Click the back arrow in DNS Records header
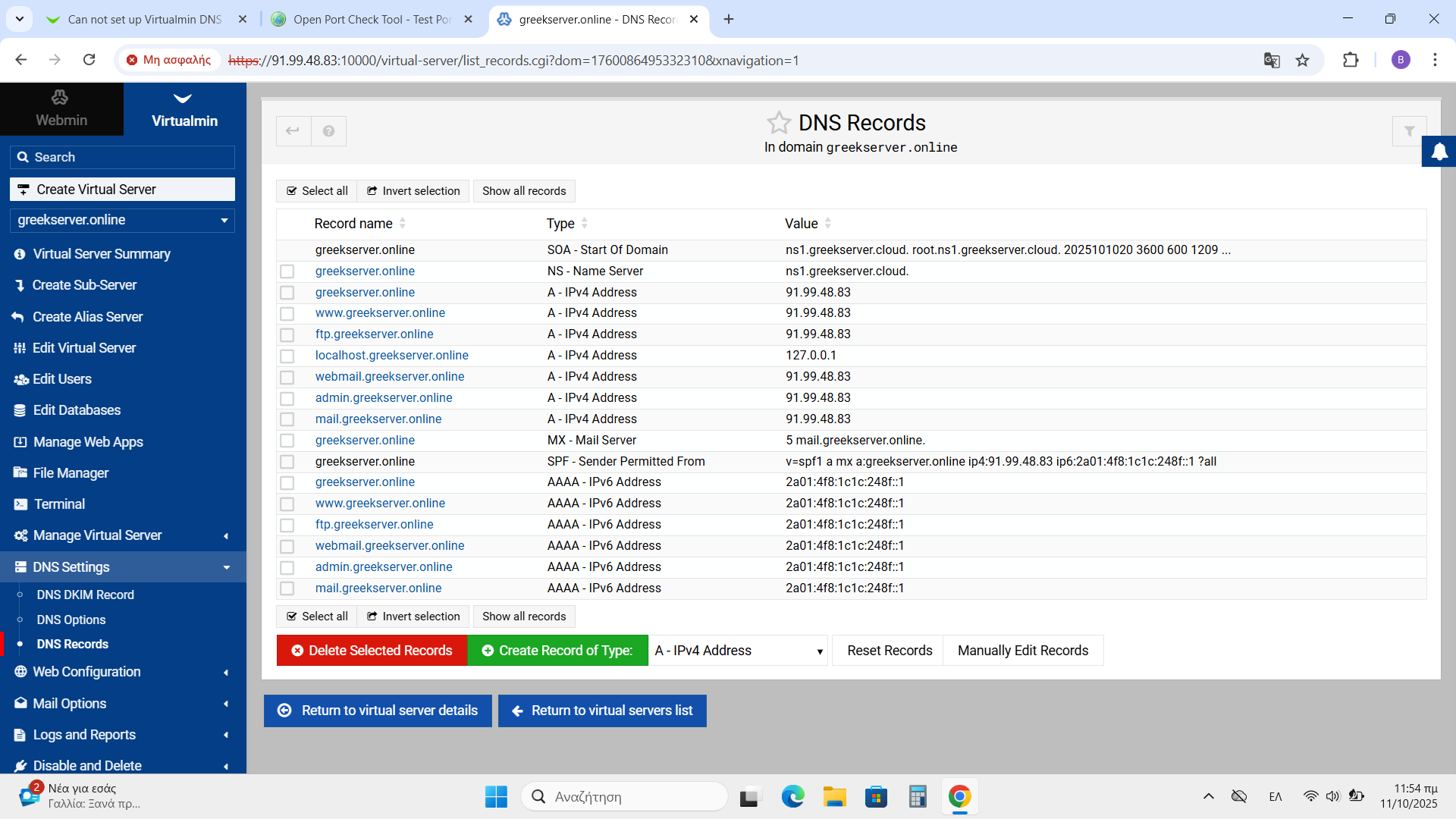Screen dimensions: 1456x819 click(x=293, y=131)
